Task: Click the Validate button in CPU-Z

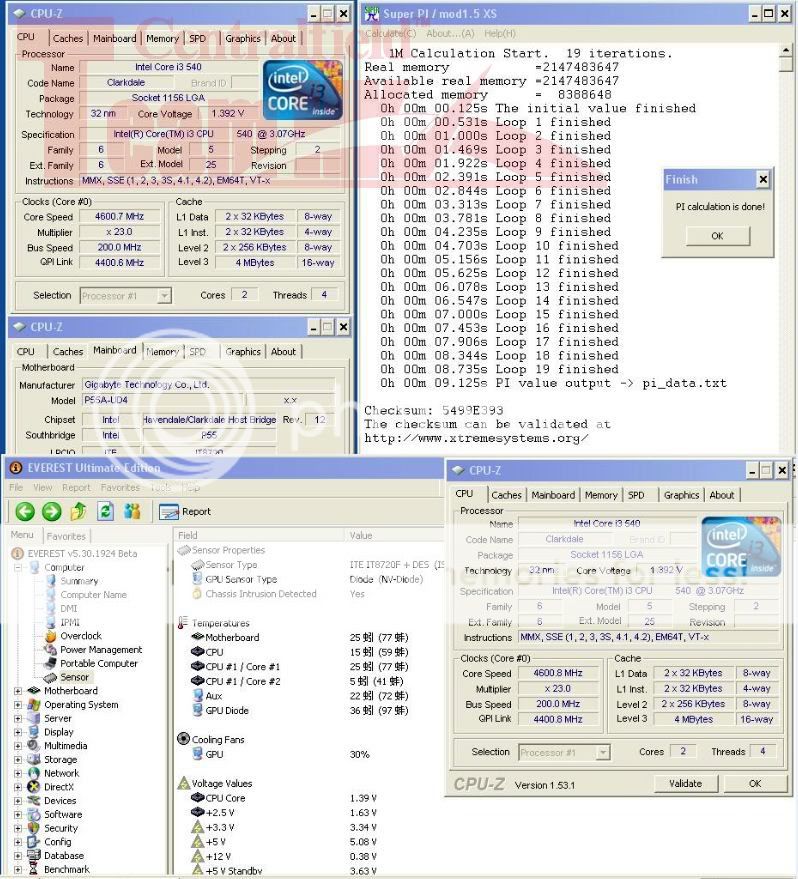Action: (x=686, y=784)
